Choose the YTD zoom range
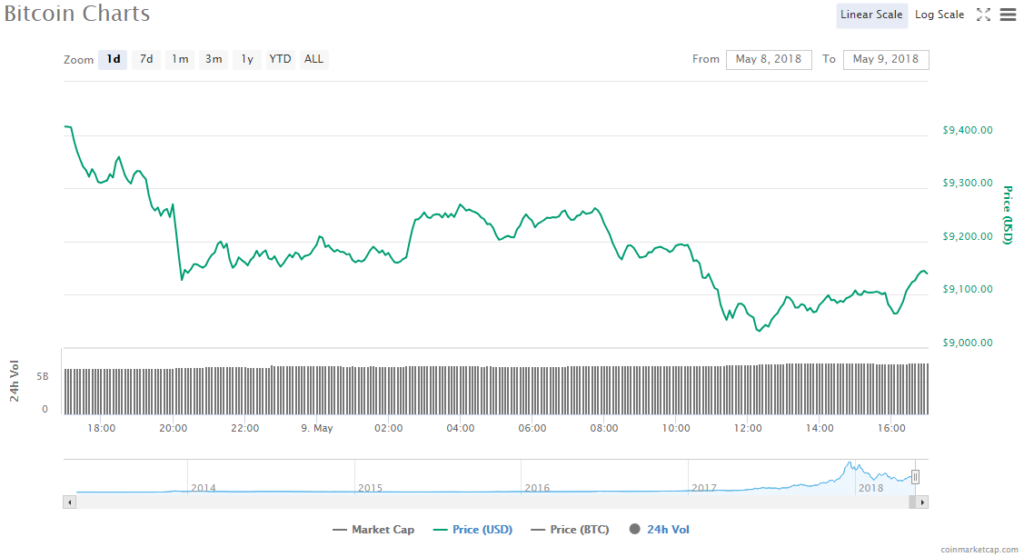1024x557 pixels. tap(280, 59)
